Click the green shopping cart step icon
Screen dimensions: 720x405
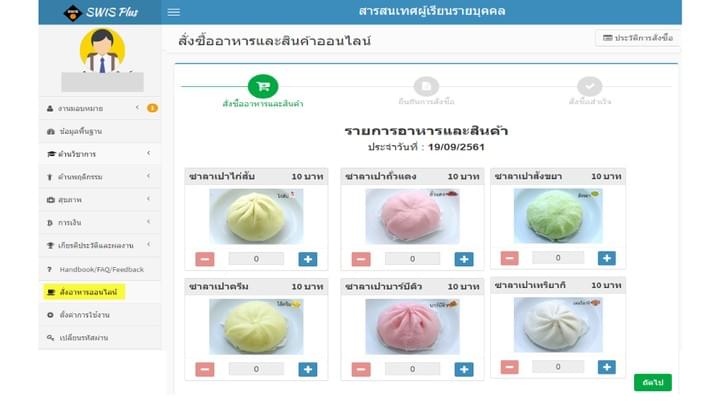click(263, 86)
